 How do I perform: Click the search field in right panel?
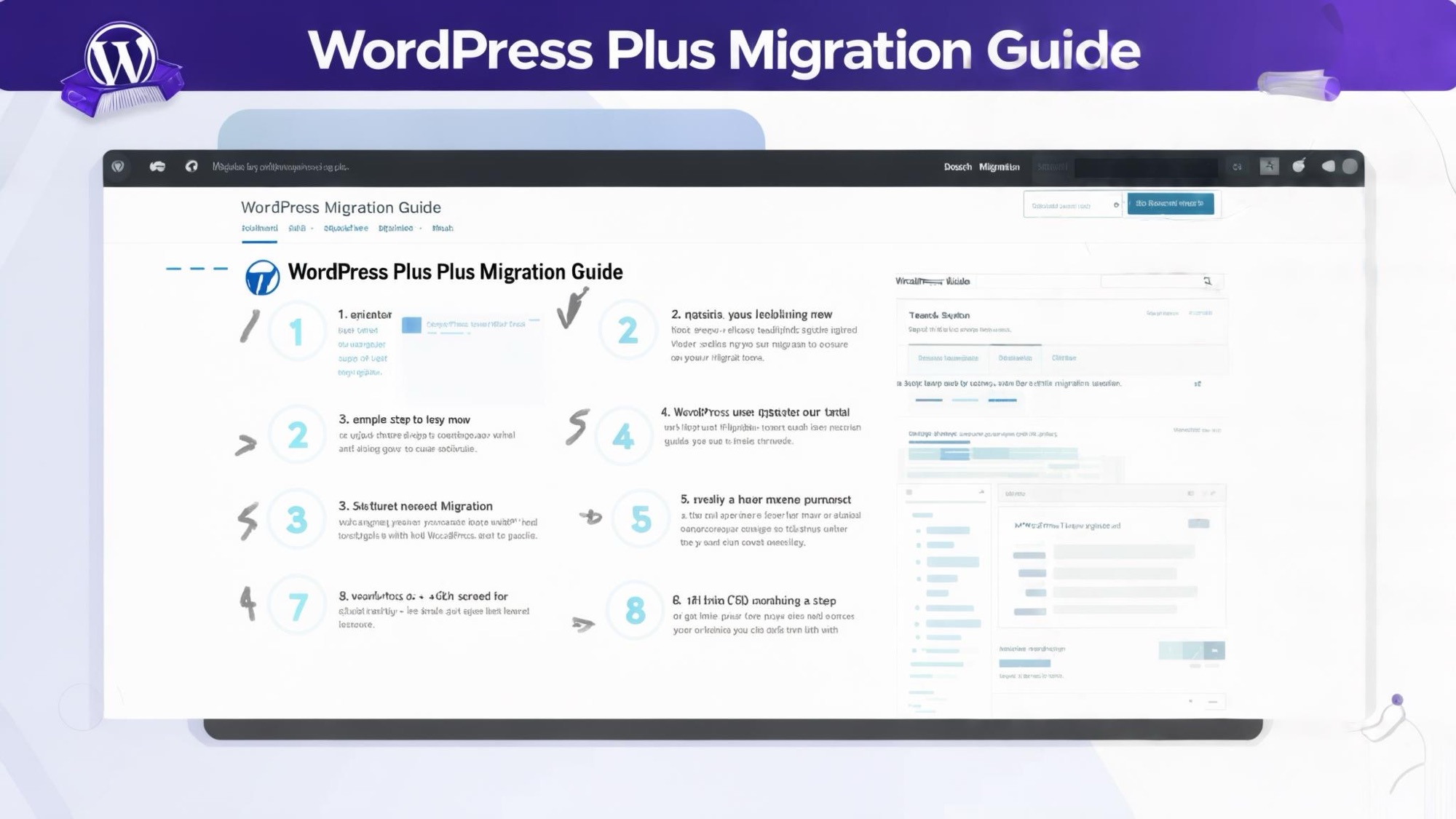(x=1150, y=281)
